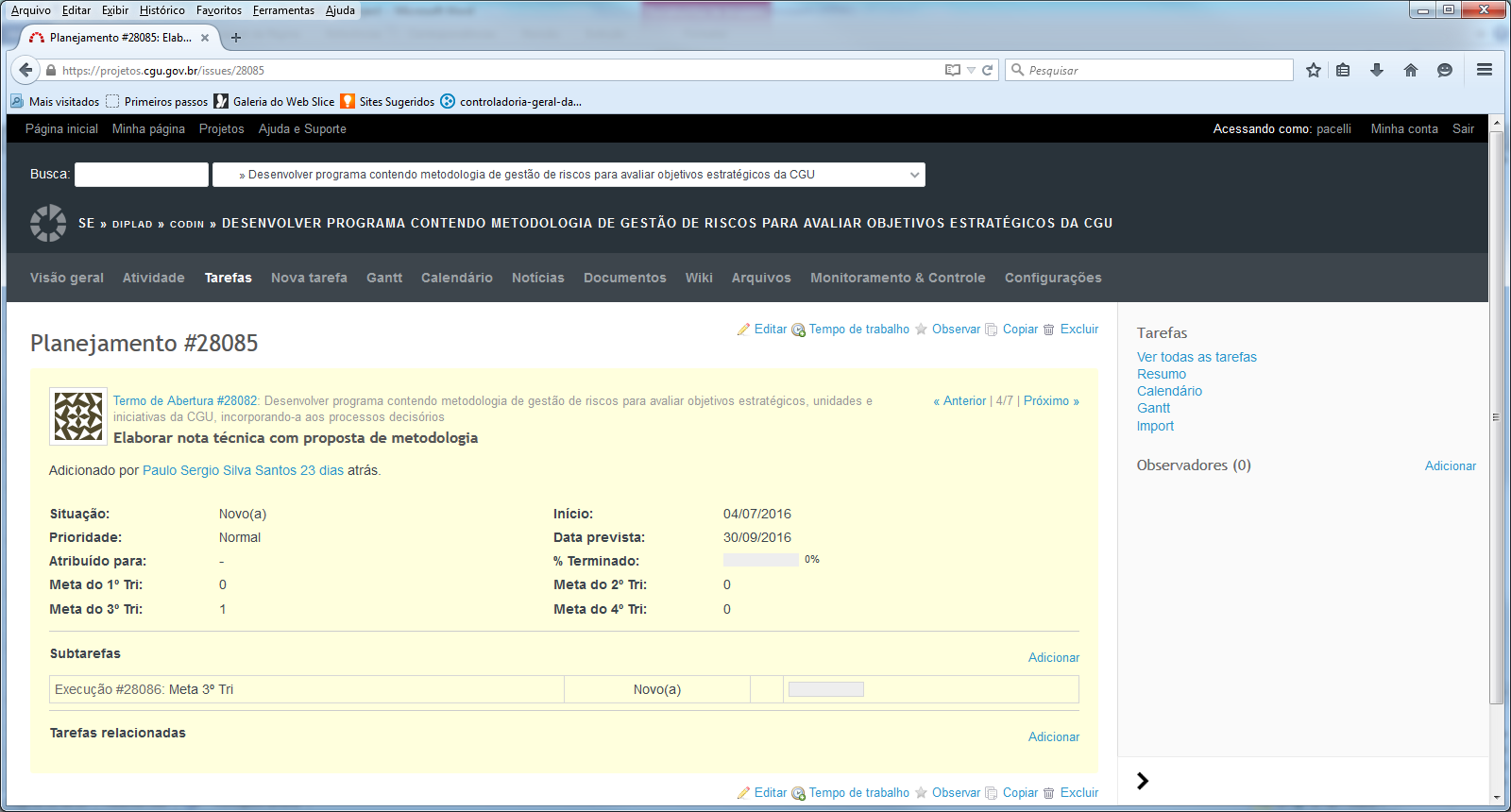The width and height of the screenshot is (1511, 812).
Task: Open the Monitoramento & Controle tab
Action: tap(897, 278)
